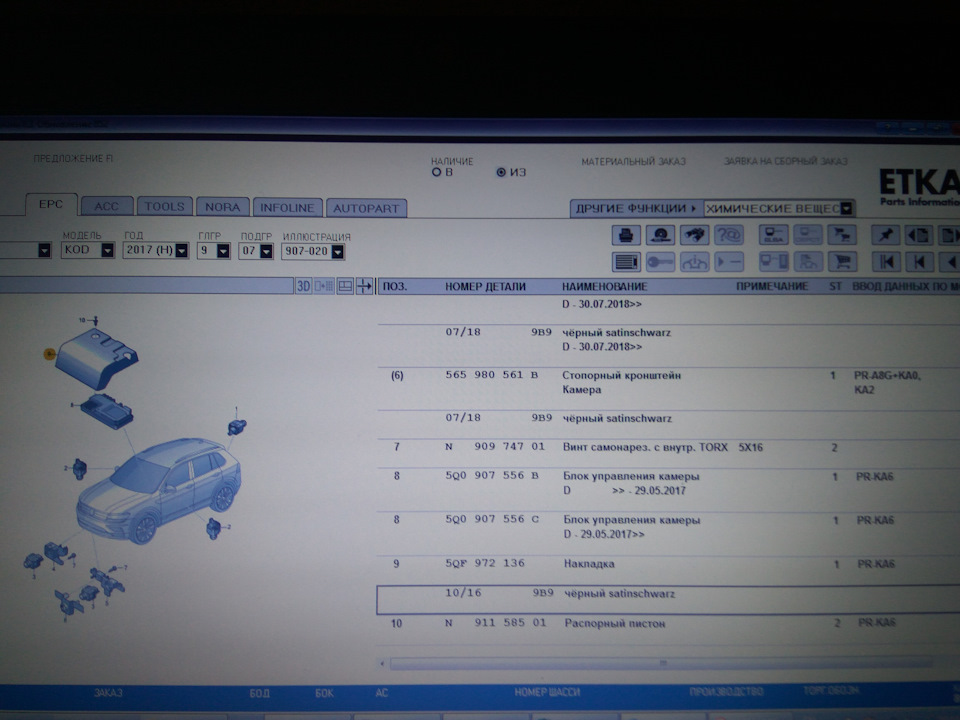
Task: Click the НОМЕР ДЕТАЛИ column header
Action: pyautogui.click(x=486, y=287)
